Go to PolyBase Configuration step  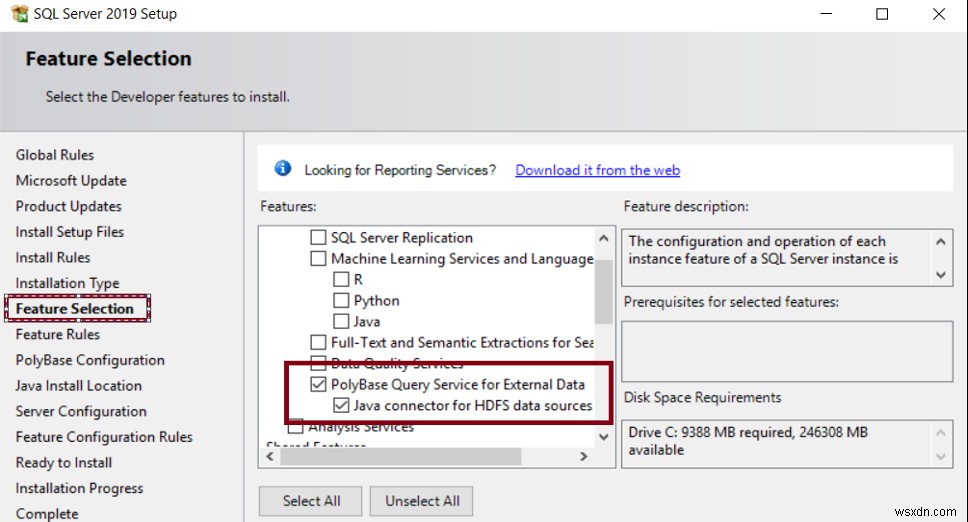click(x=90, y=360)
